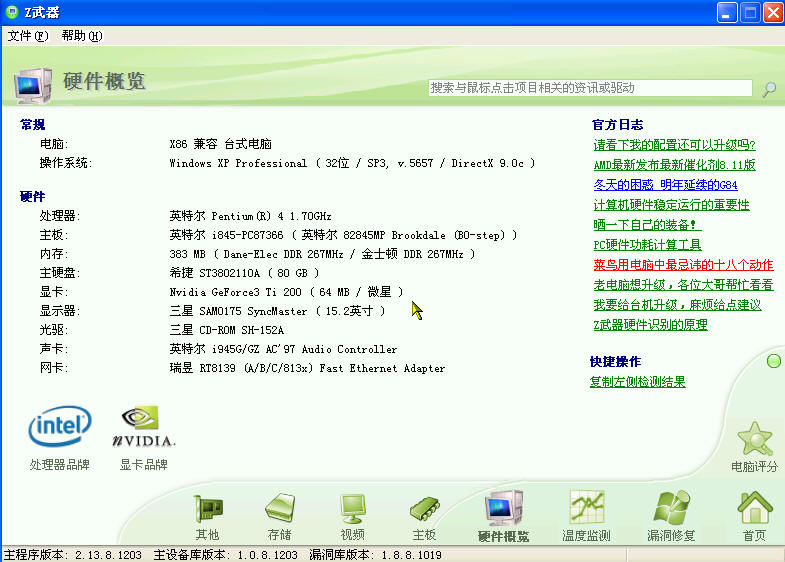Screen dimensions: 785x562
Task: Open the 视频 (Video) section icon
Action: tap(352, 509)
